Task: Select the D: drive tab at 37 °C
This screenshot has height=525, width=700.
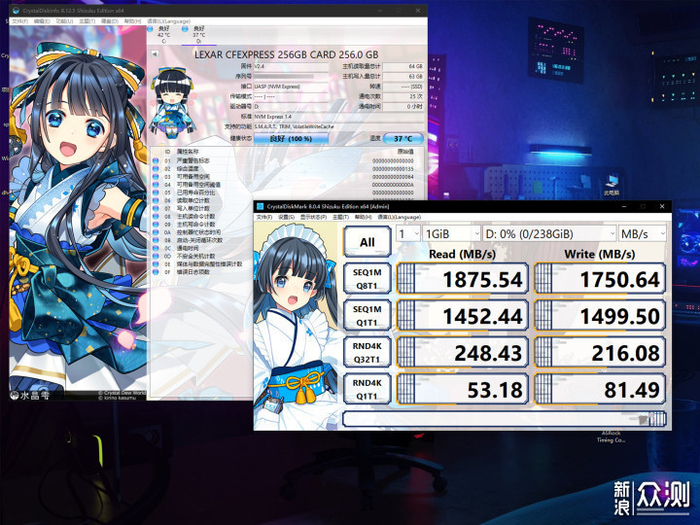Action: click(199, 35)
